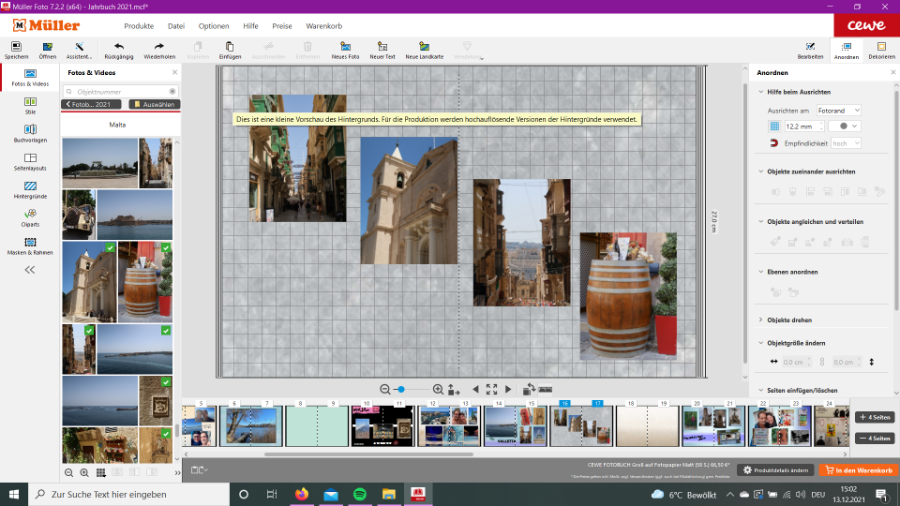Click the Rückgängig undo arrow
The width and height of the screenshot is (900, 506).
119,46
